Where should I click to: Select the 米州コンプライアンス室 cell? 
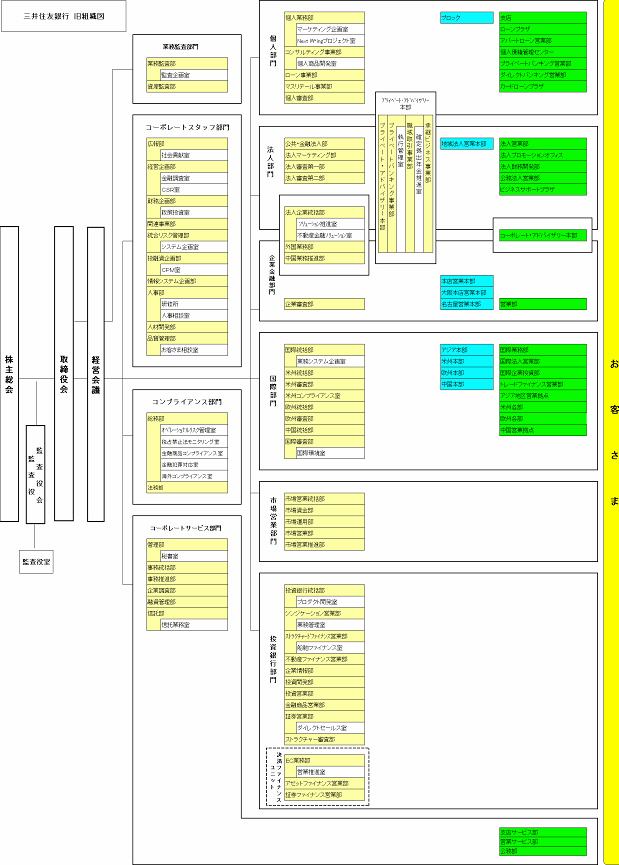point(324,396)
